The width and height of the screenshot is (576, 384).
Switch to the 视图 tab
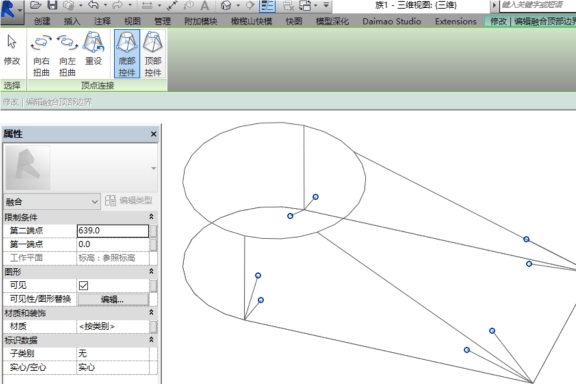132,21
